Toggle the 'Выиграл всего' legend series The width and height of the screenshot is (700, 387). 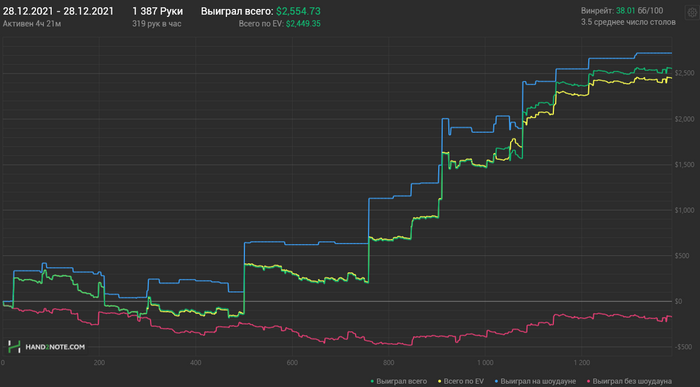398,381
